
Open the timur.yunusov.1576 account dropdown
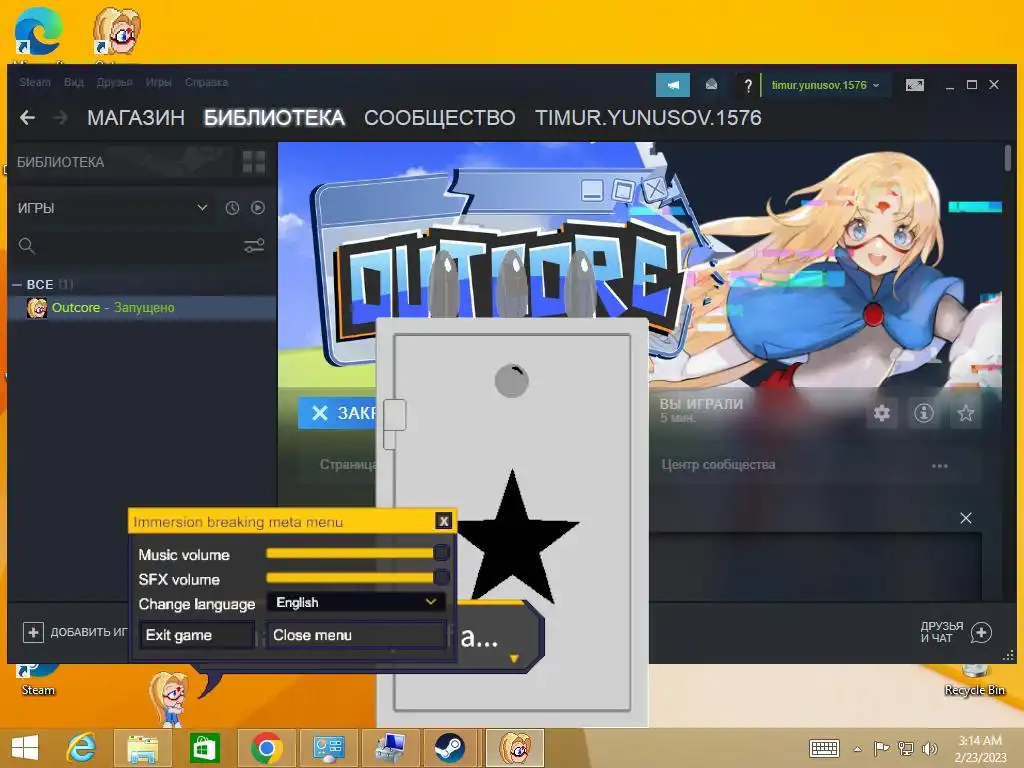(825, 85)
